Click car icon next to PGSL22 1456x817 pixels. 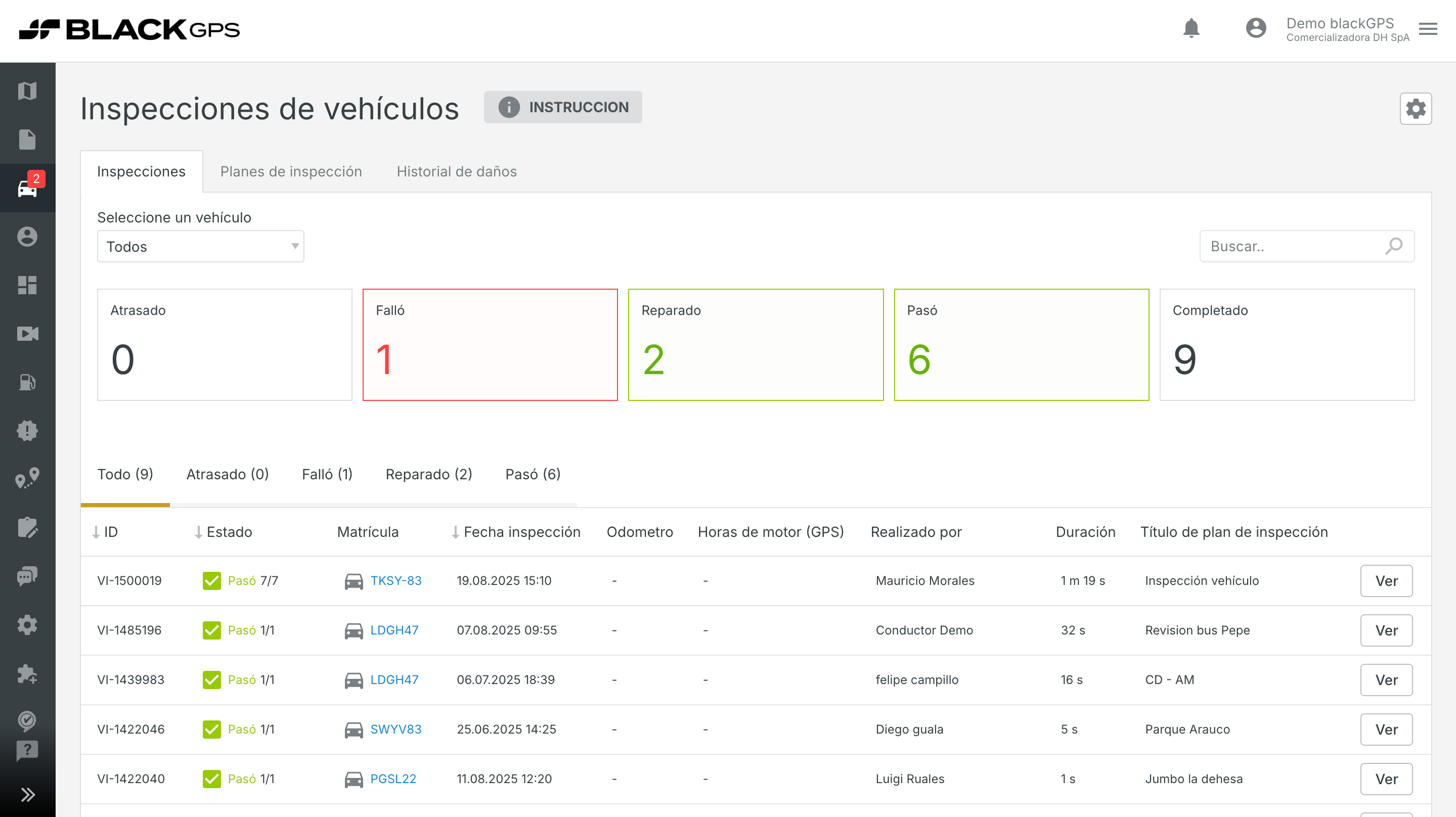coord(354,779)
